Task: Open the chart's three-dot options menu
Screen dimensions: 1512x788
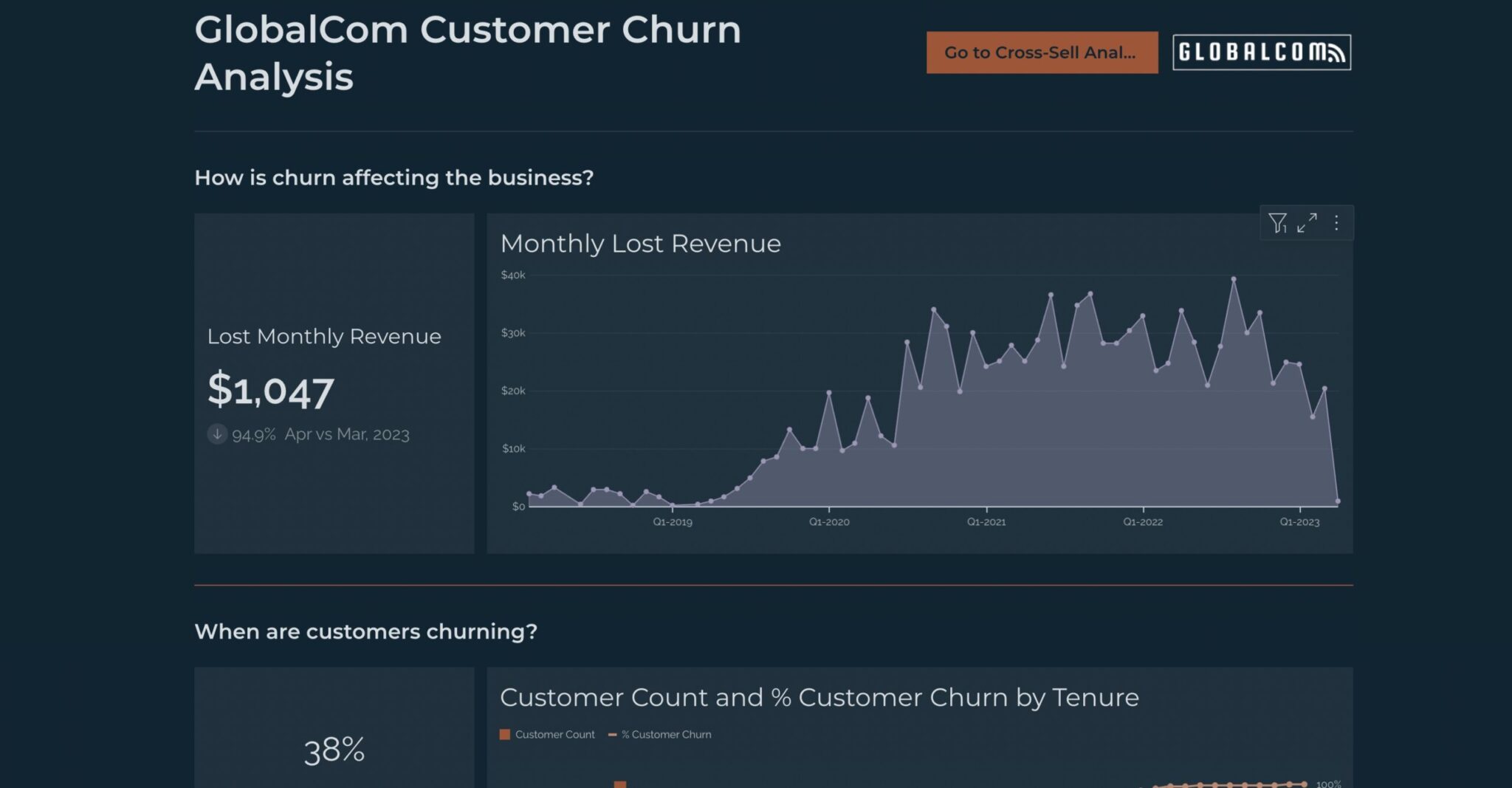Action: [x=1336, y=223]
